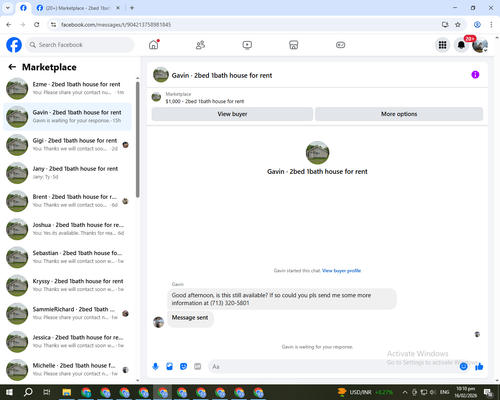
Task: Open the View buyer profile link
Action: (341, 271)
